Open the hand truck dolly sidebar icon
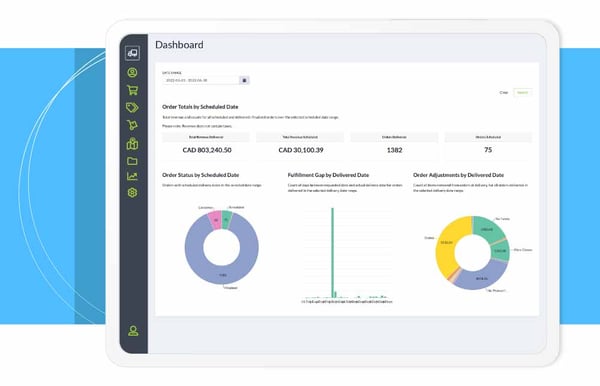Viewport: 600px width, 386px height. pos(132,125)
